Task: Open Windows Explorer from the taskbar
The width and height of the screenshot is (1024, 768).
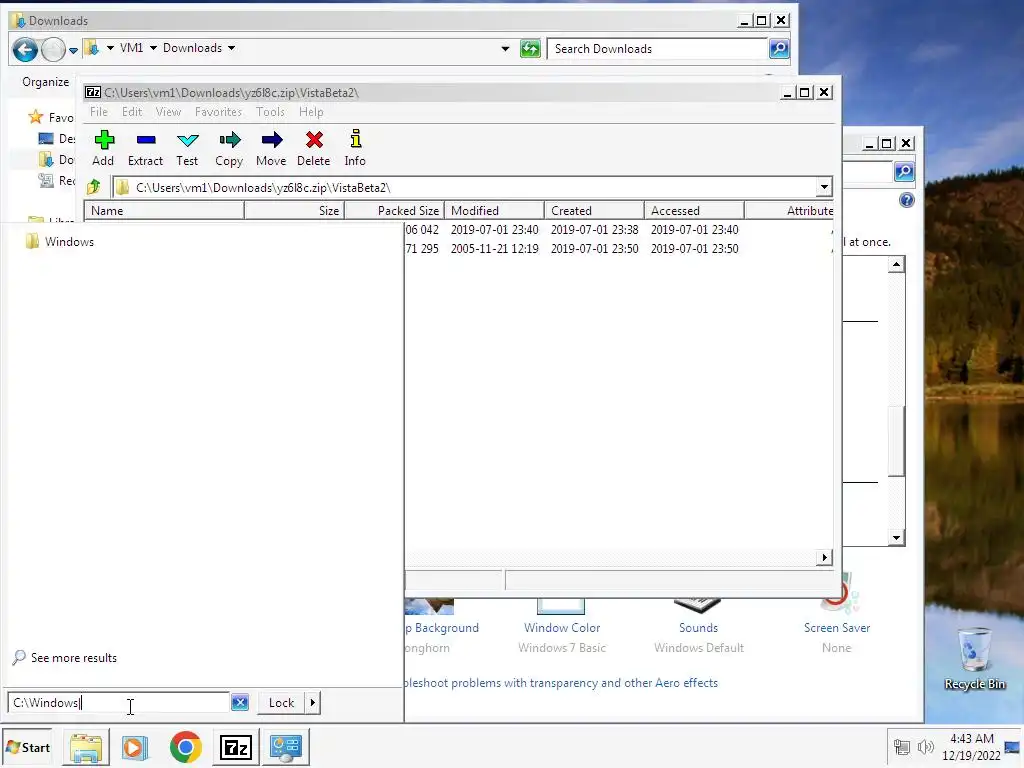Action: point(86,747)
